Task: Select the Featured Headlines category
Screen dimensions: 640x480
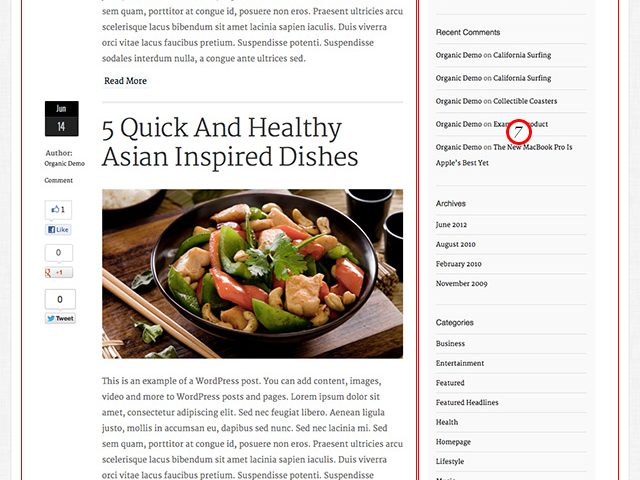Action: tap(467, 402)
